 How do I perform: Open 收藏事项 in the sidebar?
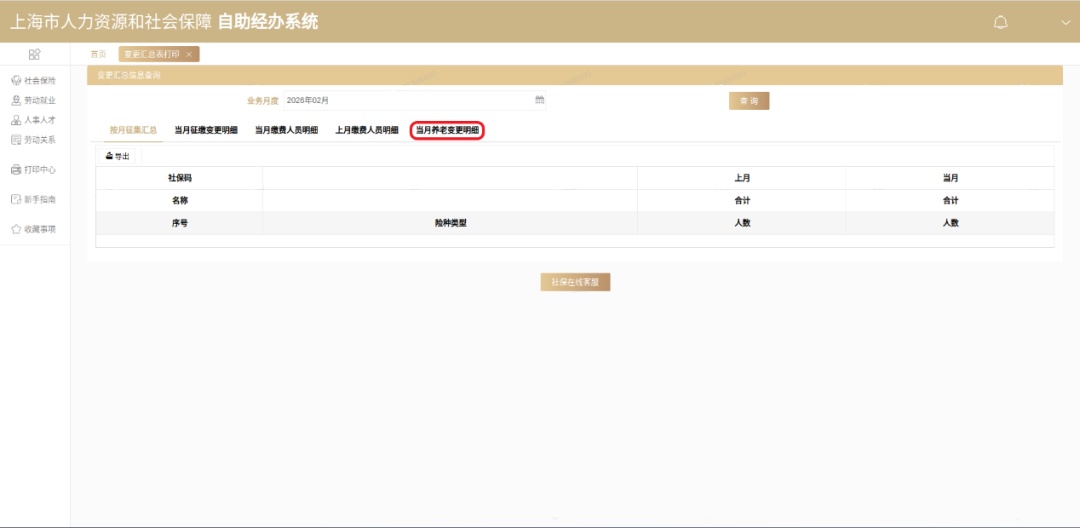click(34, 229)
